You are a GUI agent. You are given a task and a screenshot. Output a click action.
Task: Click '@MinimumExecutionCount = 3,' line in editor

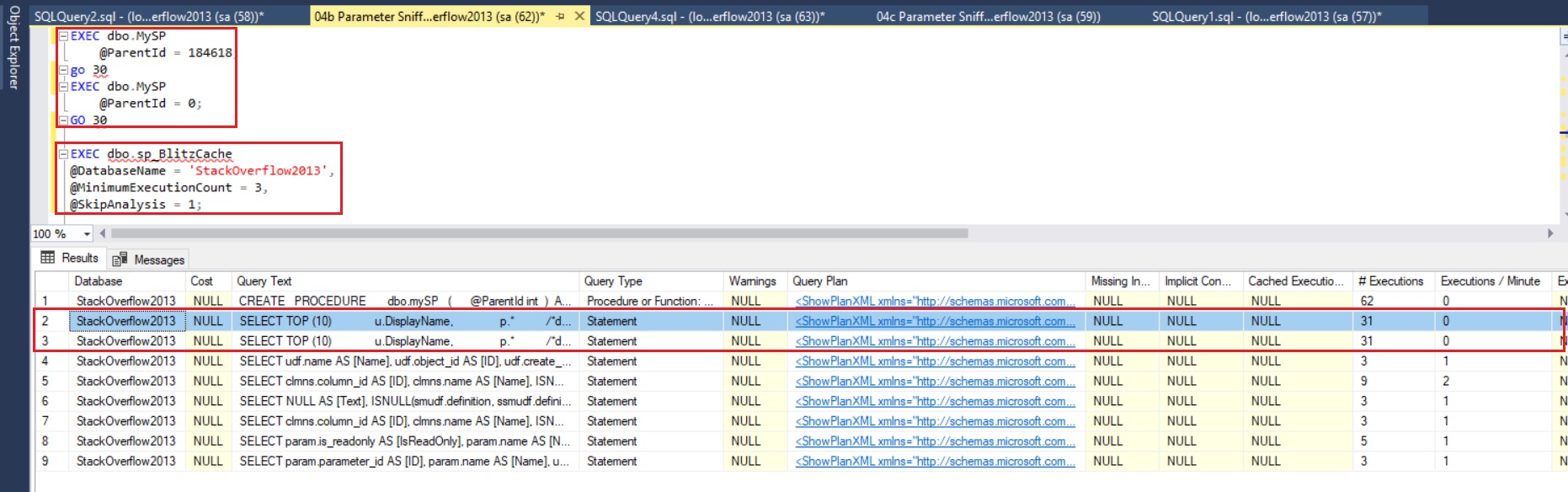[168, 188]
